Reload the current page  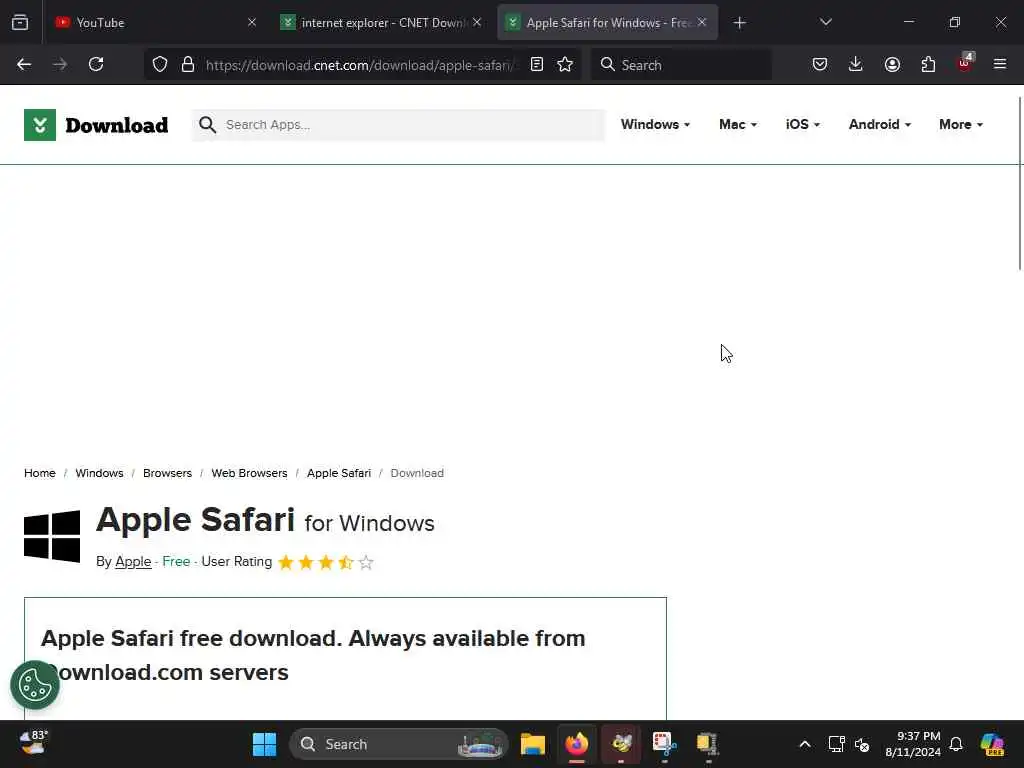96,65
